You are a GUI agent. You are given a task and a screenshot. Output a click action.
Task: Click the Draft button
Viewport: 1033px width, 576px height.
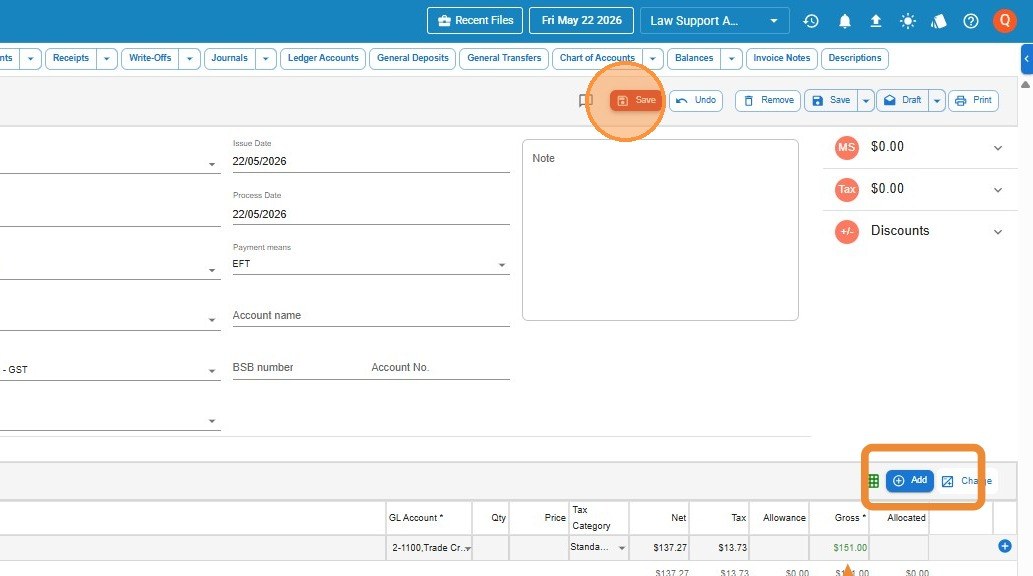click(903, 100)
